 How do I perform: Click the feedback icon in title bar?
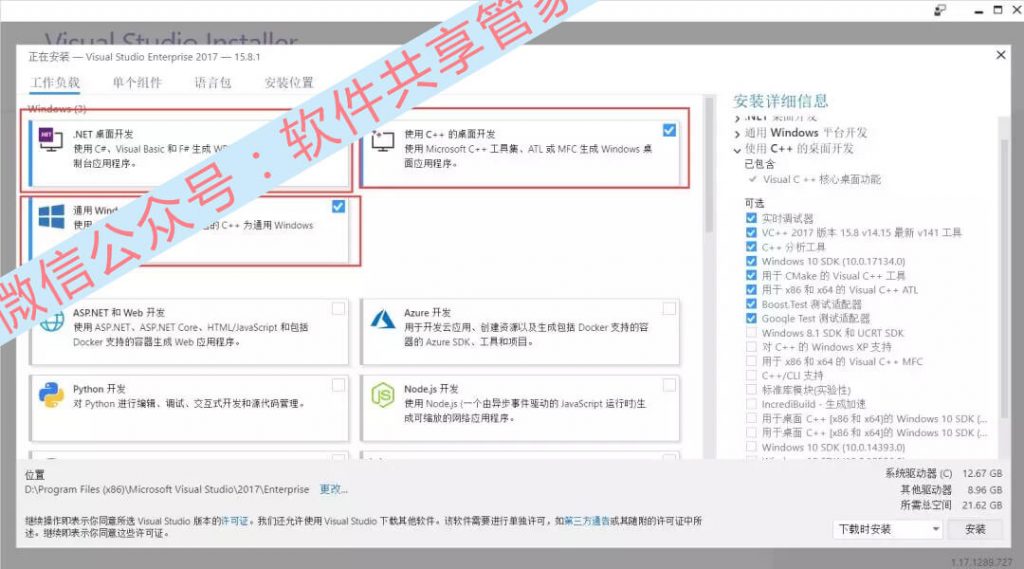point(940,10)
